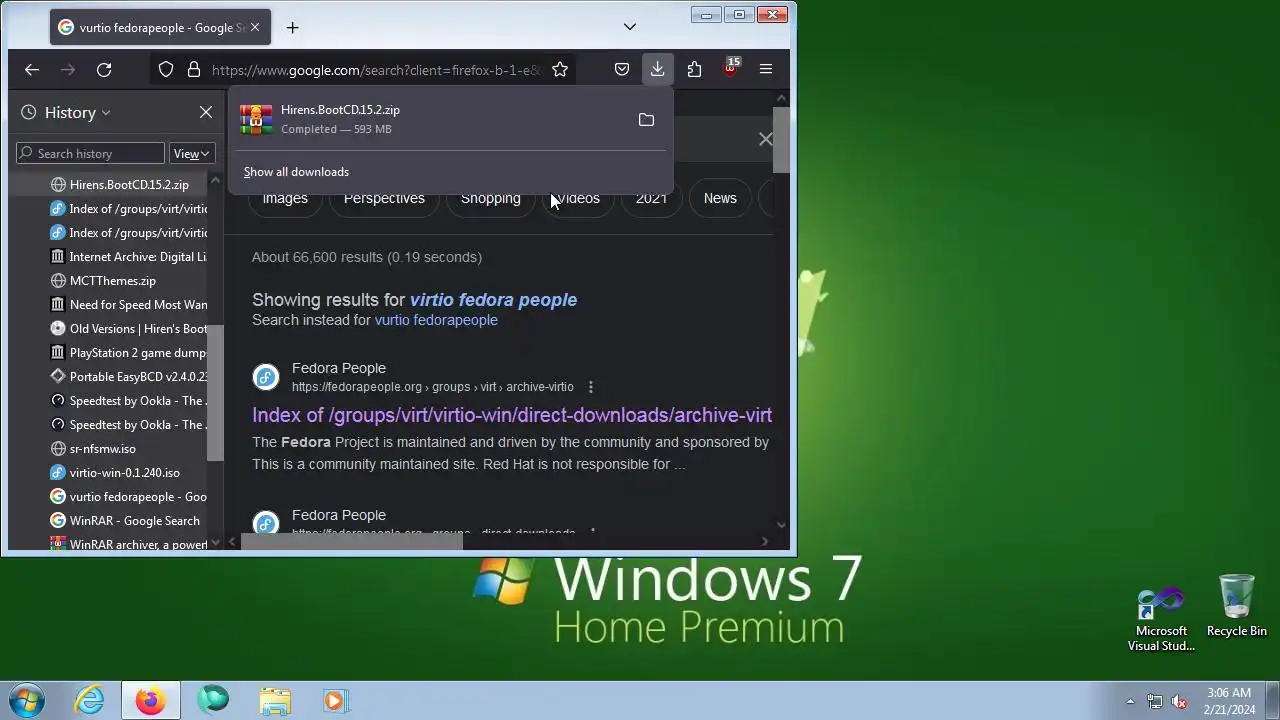Open WinRAR archiver history entry
Screen dimensions: 1280x720
click(x=128, y=544)
